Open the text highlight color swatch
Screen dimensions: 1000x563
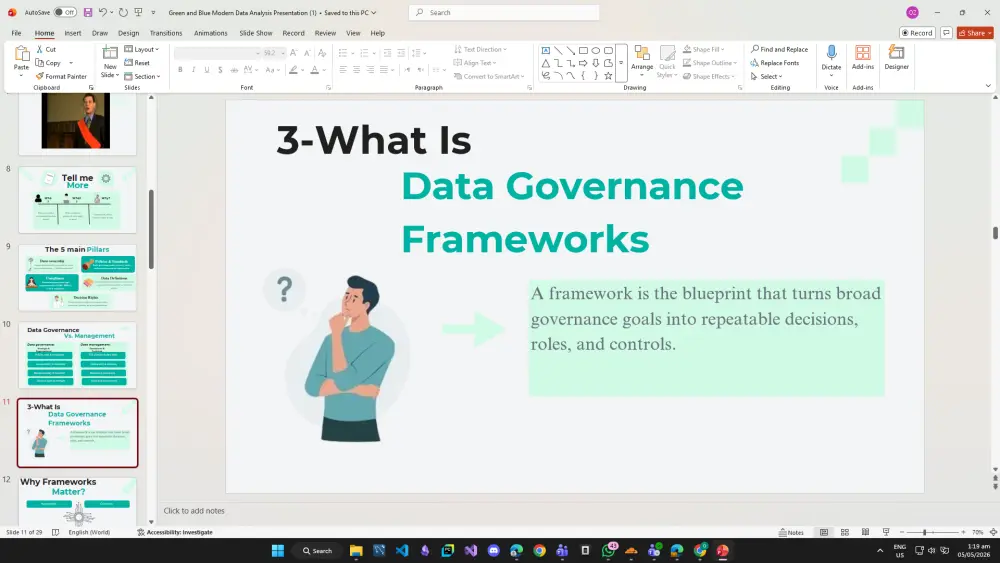pyautogui.click(x=293, y=69)
